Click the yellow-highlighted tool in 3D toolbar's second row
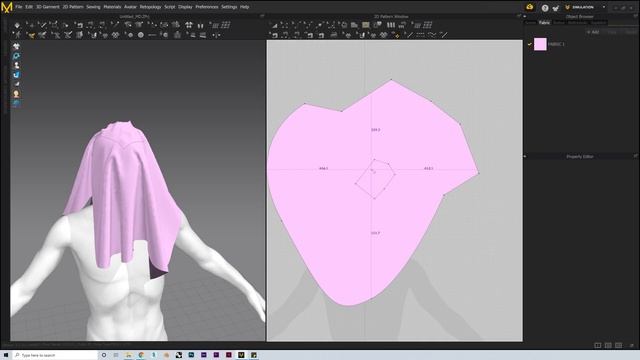 (31, 36)
